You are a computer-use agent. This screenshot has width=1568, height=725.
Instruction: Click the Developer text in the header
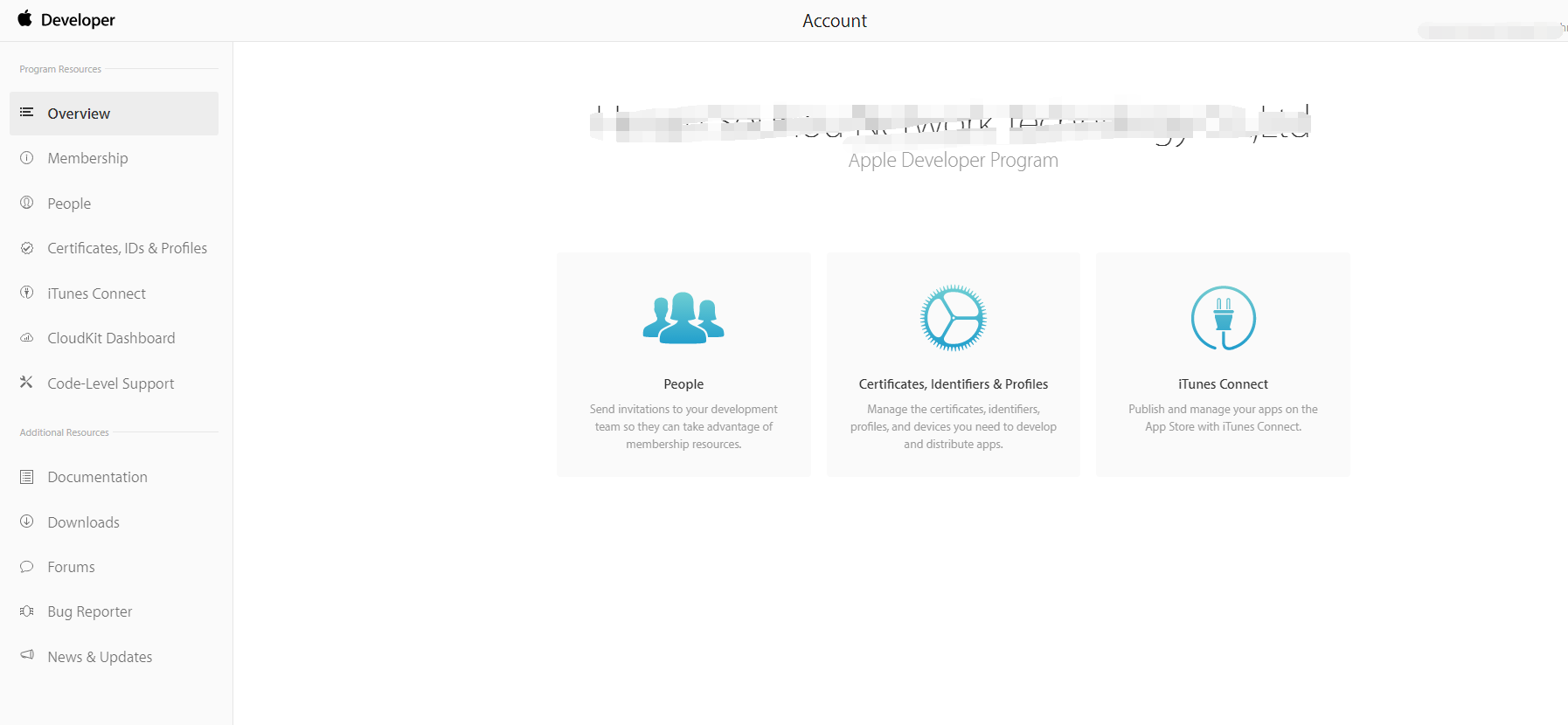pyautogui.click(x=78, y=20)
